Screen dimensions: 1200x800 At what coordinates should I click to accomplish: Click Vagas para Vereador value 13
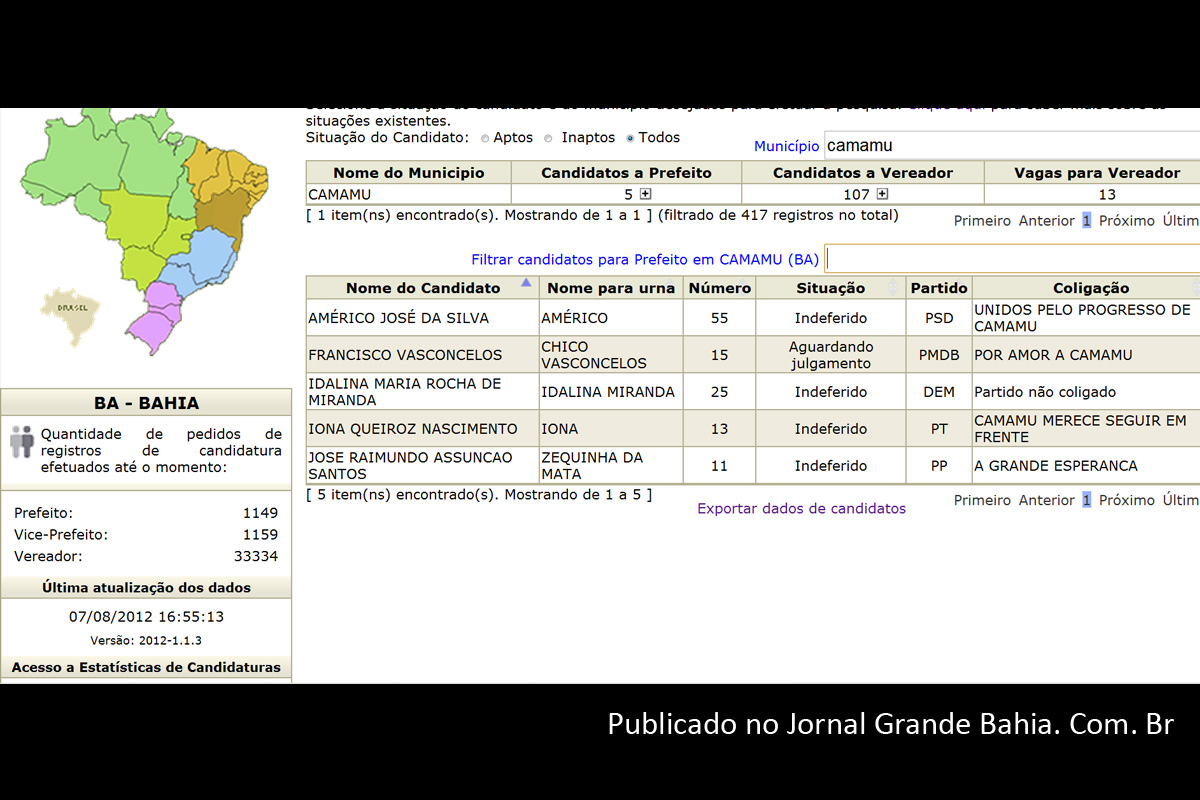pyautogui.click(x=1106, y=194)
